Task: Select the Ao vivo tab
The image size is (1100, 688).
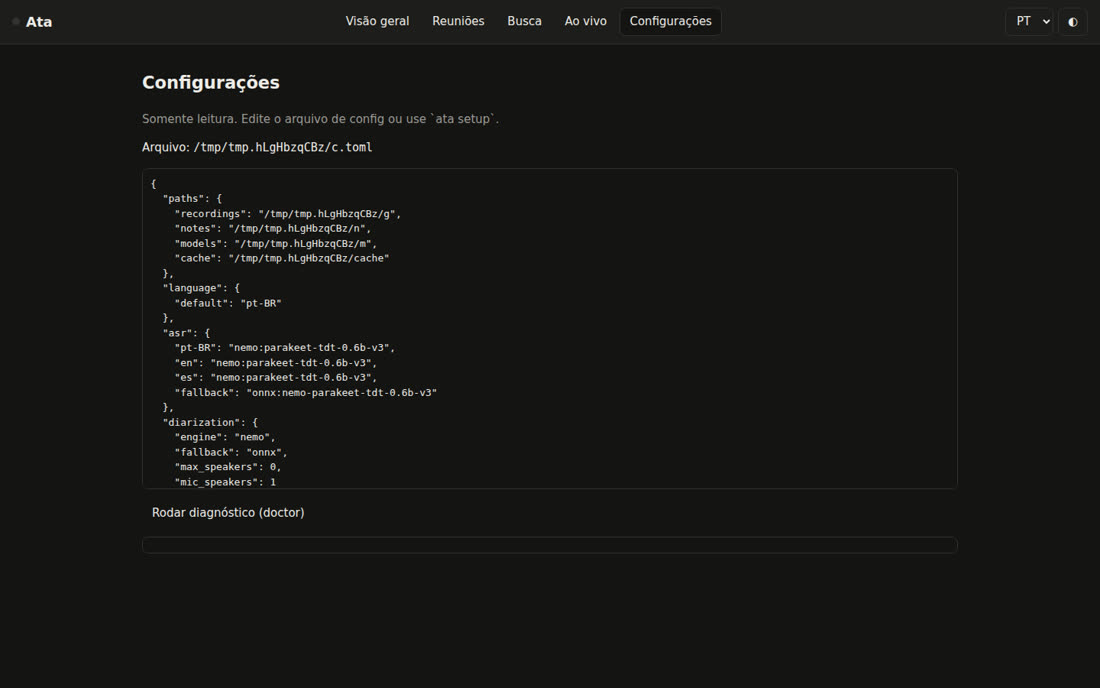Action: 585,21
